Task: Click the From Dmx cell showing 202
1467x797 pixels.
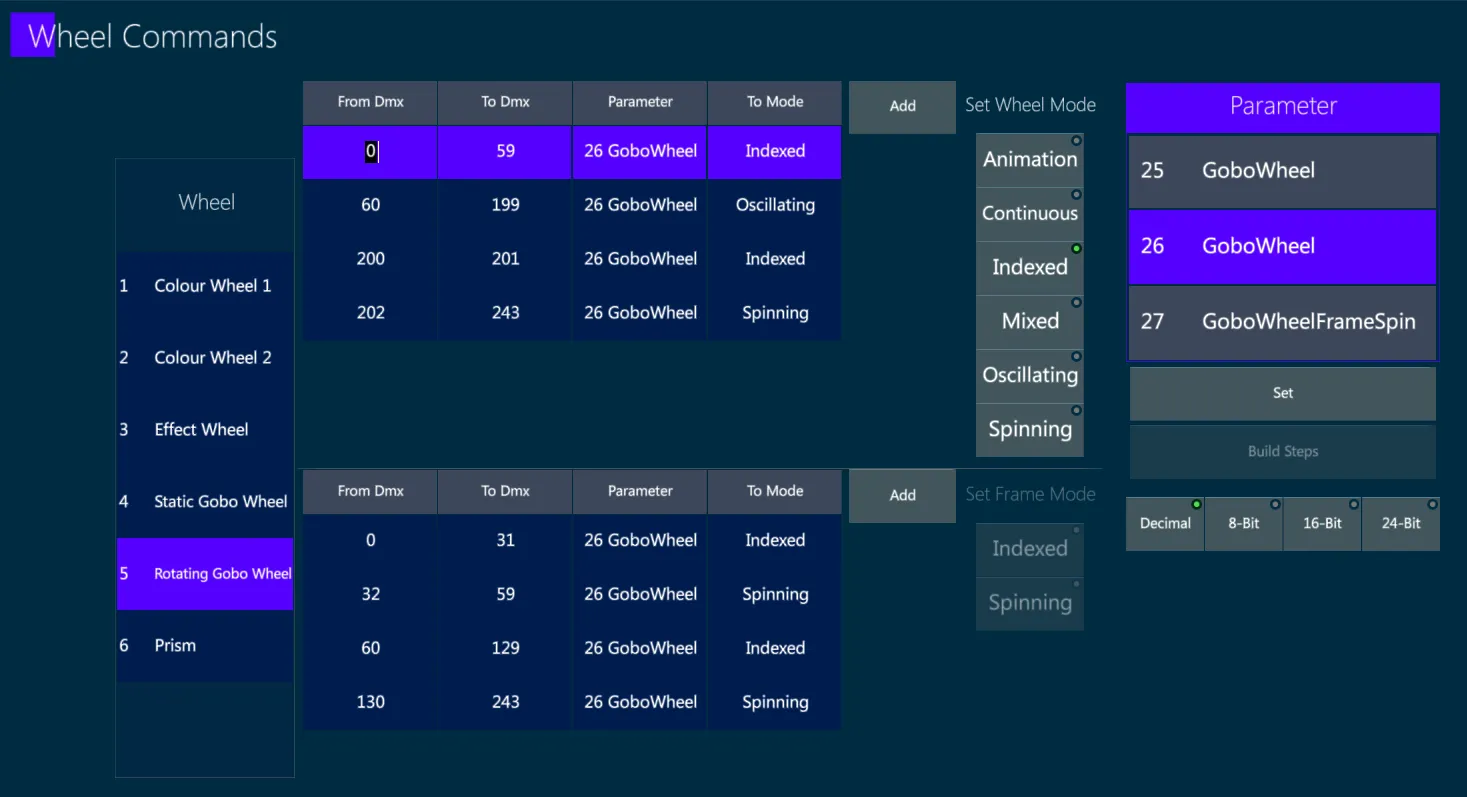Action: coord(370,313)
